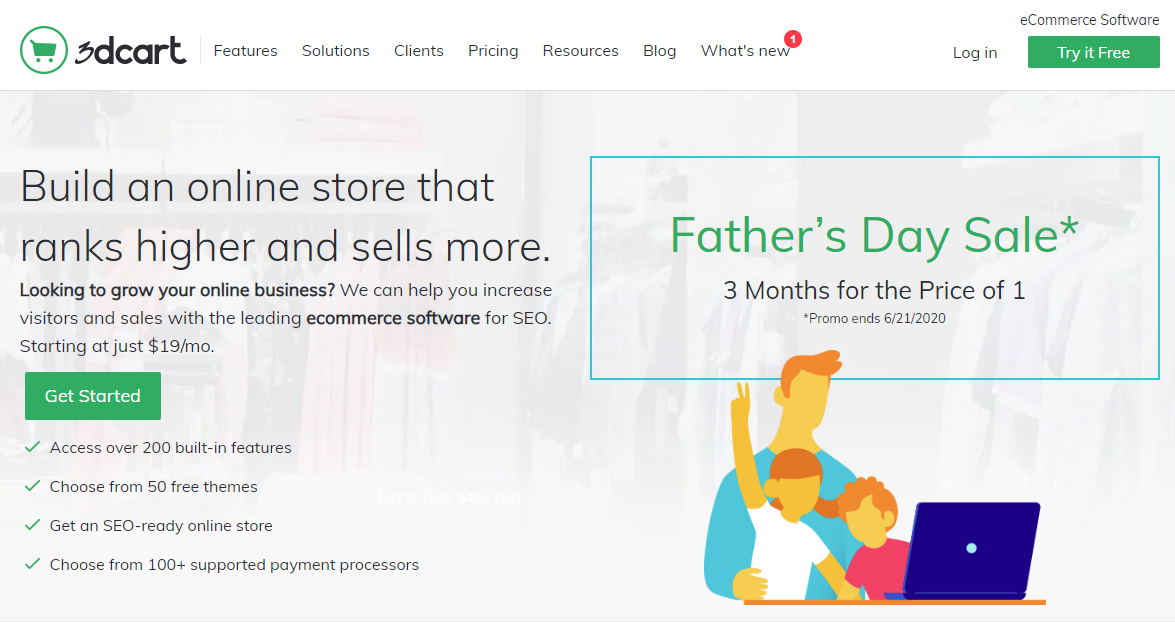The height and width of the screenshot is (622, 1175).
Task: Visit the Blog link
Action: 659,51
